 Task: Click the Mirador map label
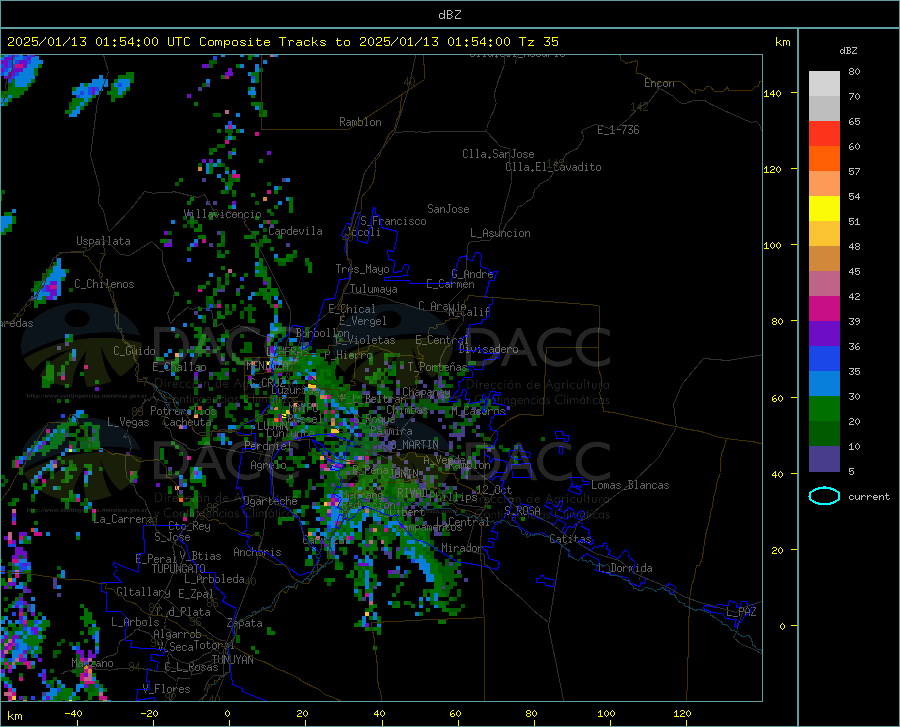[462, 548]
